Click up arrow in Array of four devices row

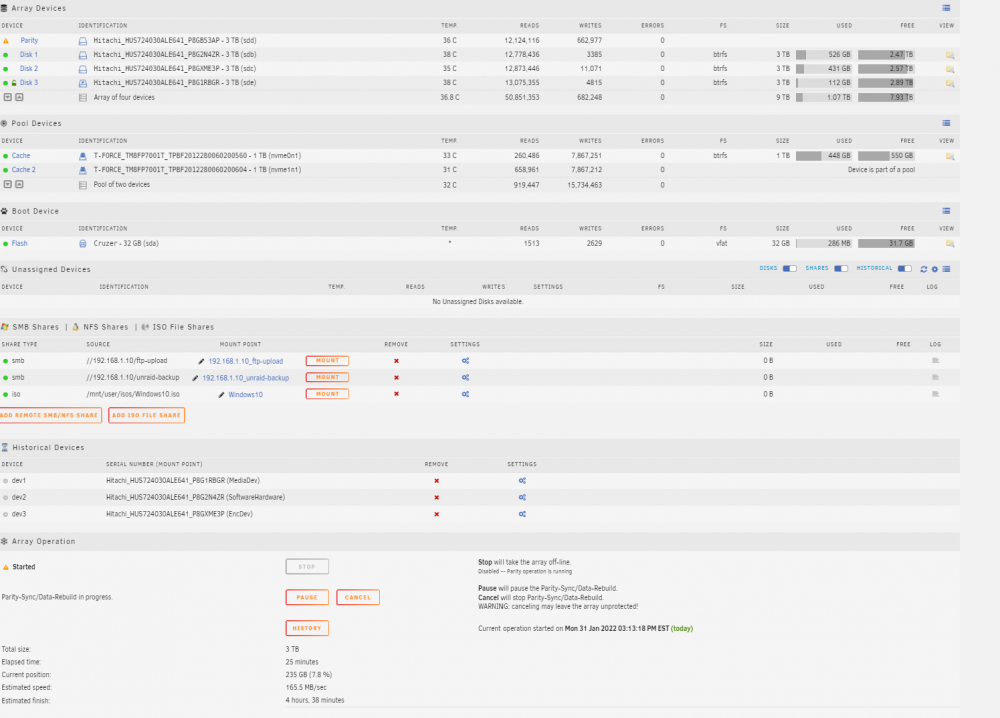coord(20,98)
